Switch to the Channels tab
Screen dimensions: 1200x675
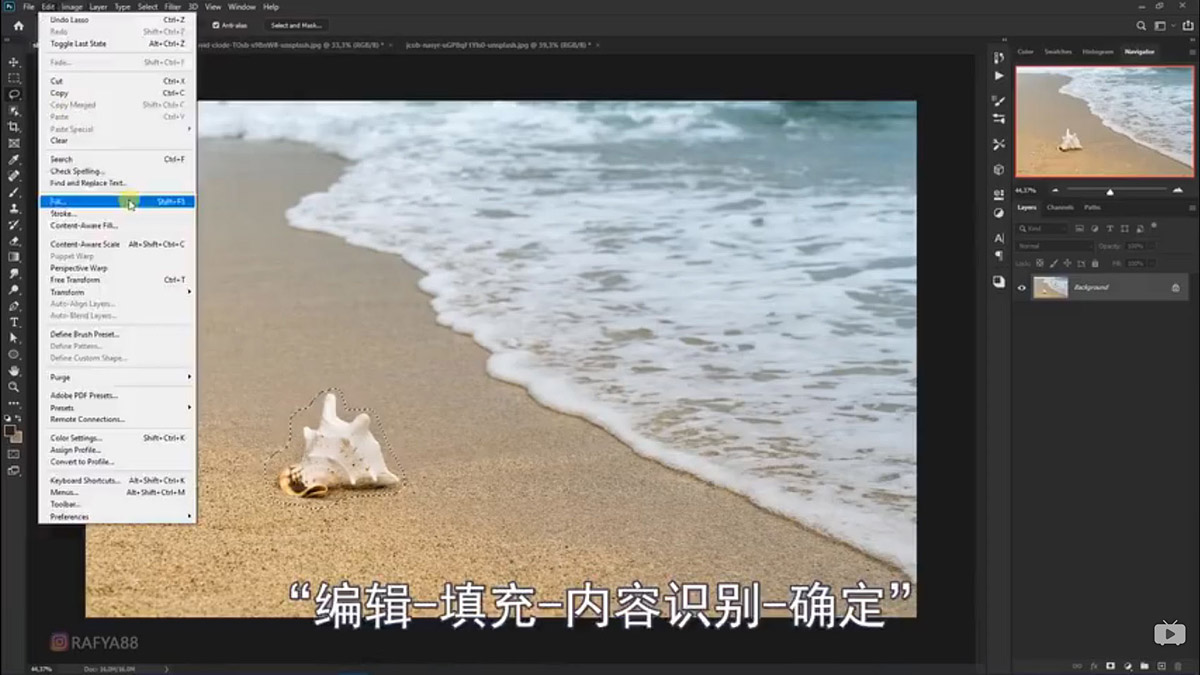(x=1060, y=208)
